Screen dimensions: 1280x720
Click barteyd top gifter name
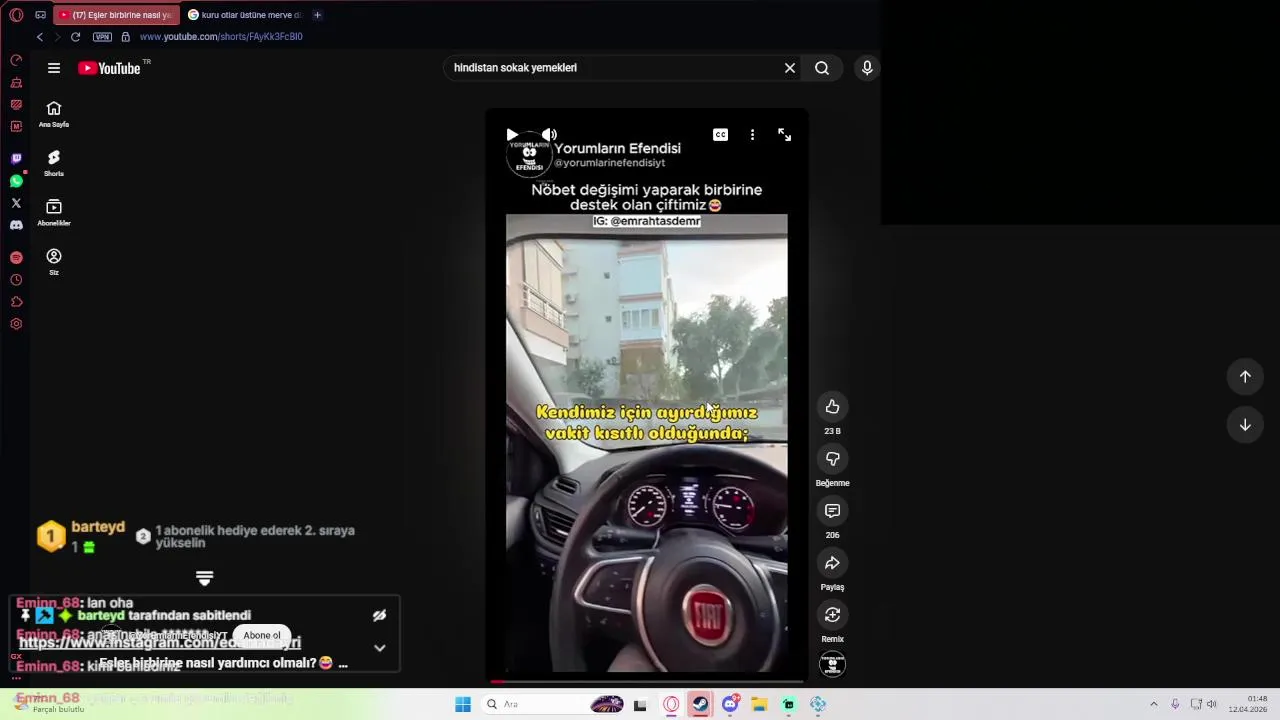[98, 527]
